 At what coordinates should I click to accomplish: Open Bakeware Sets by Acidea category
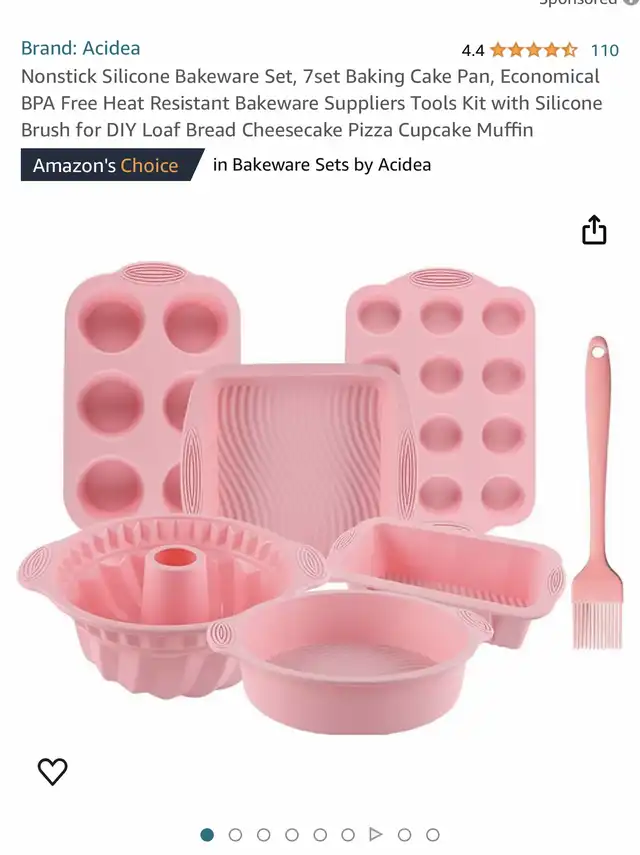pos(322,165)
